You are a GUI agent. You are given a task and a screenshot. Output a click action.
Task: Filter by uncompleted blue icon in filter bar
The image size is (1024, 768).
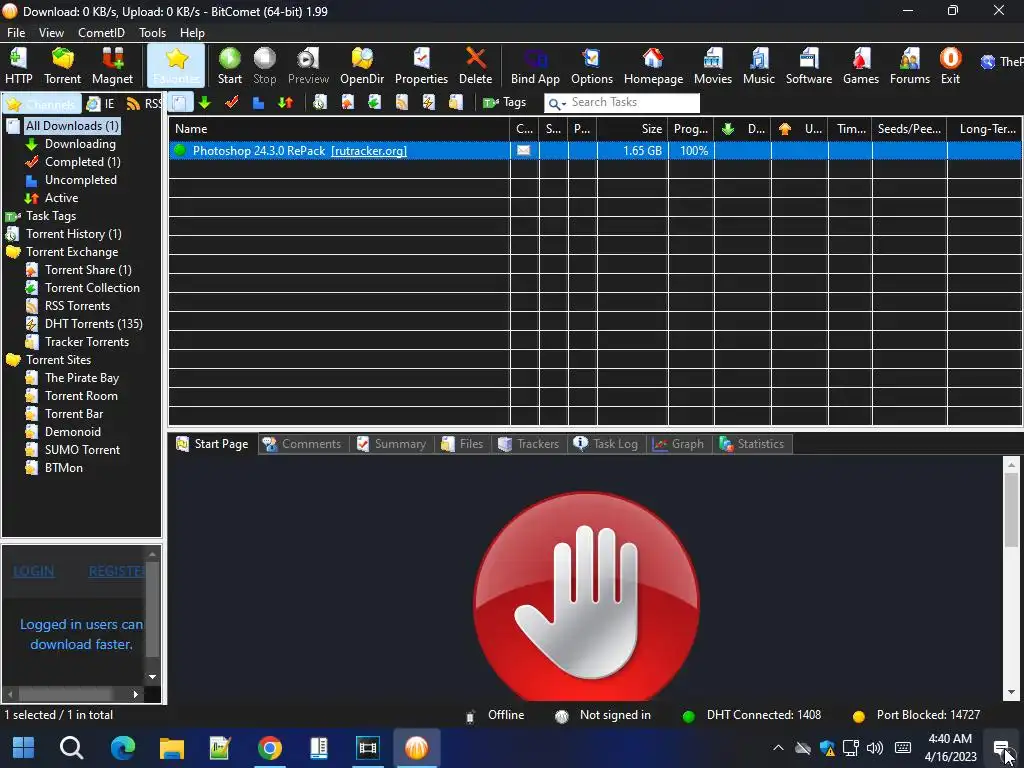point(259,103)
